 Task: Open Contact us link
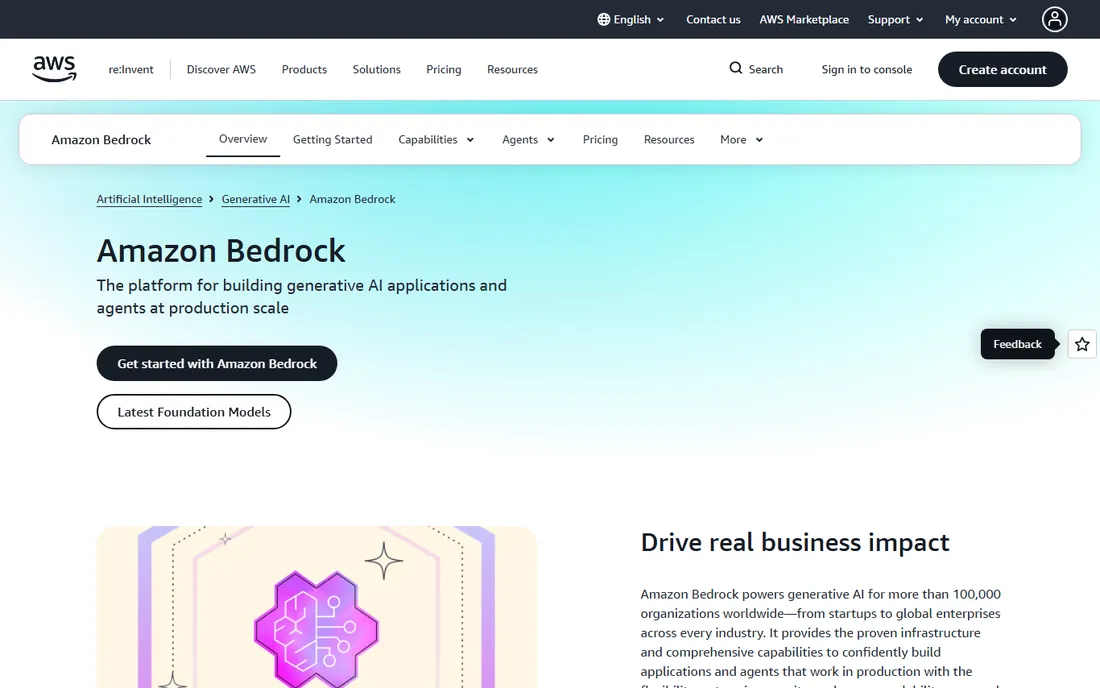point(713,20)
